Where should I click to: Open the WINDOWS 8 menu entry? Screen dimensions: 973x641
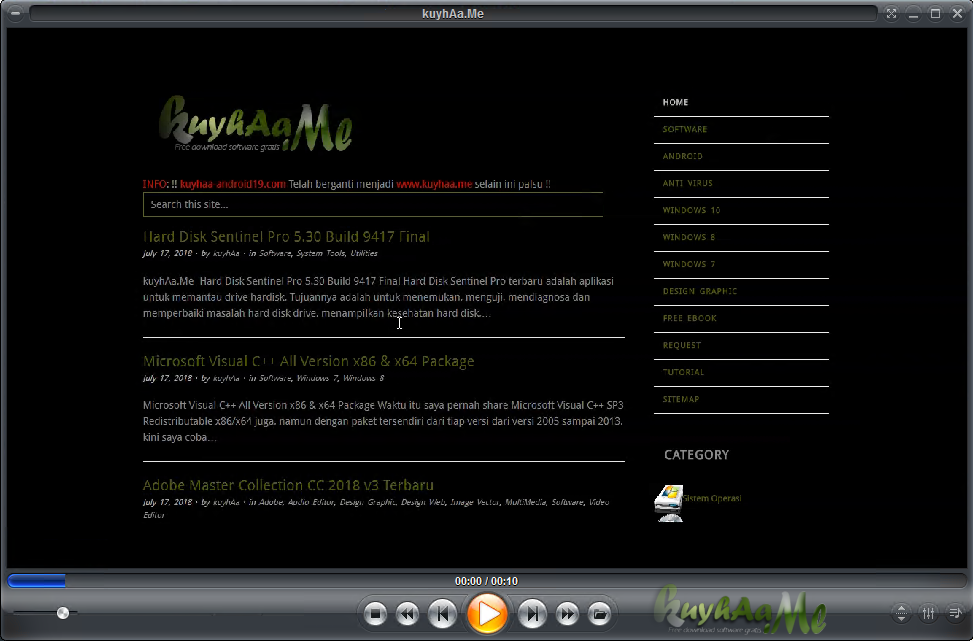(689, 237)
